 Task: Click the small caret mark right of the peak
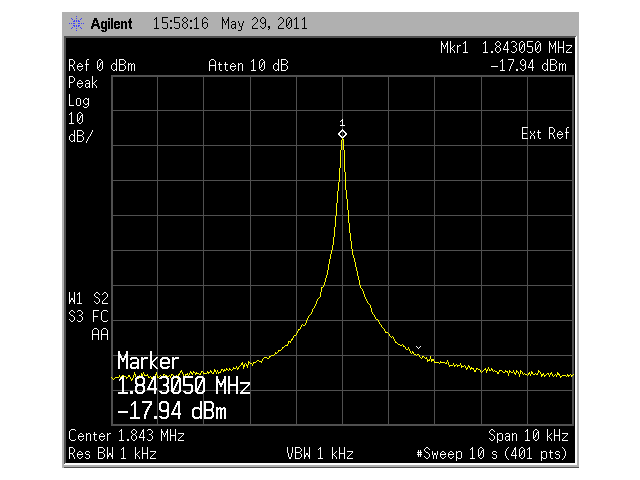pyautogui.click(x=418, y=347)
